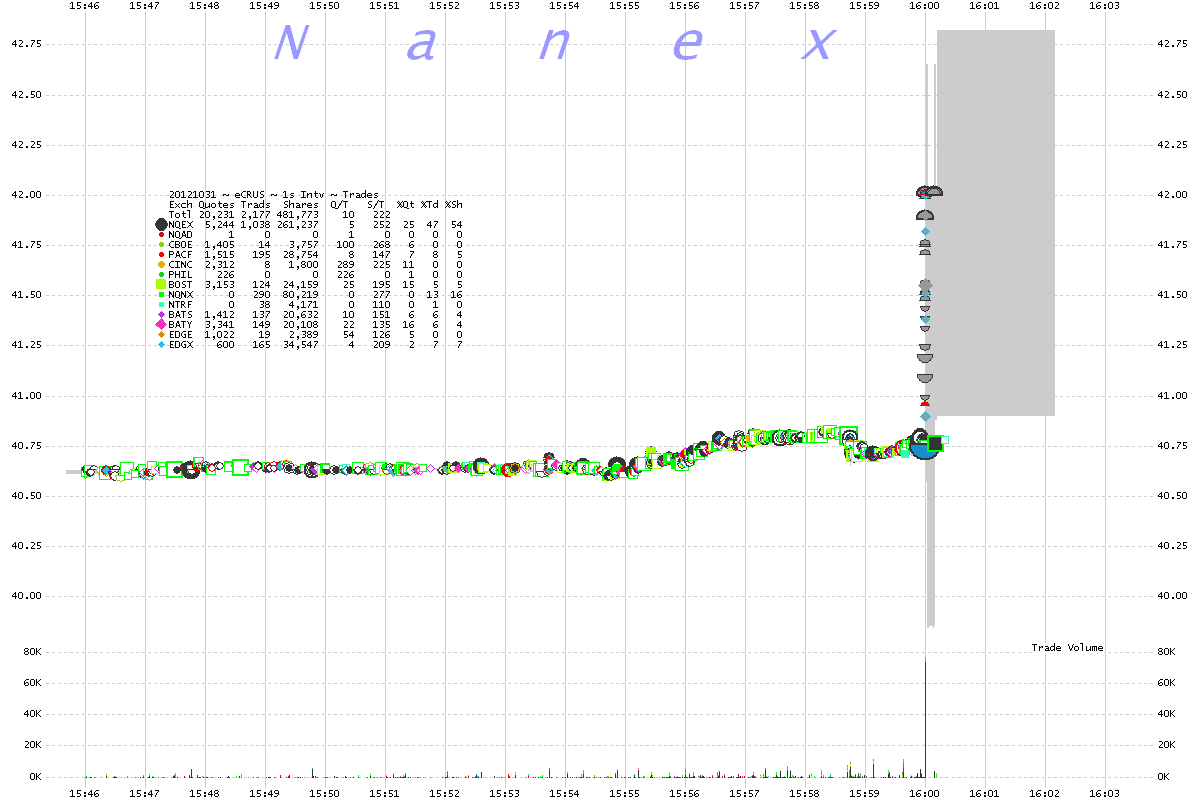Click the NQAD small red dot marker
Viewport: 1200px width, 800px height.
[x=161, y=234]
